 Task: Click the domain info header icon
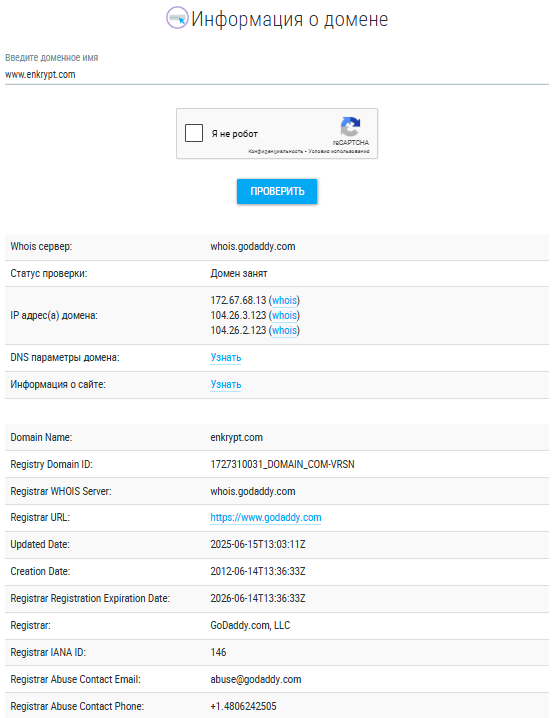click(177, 18)
